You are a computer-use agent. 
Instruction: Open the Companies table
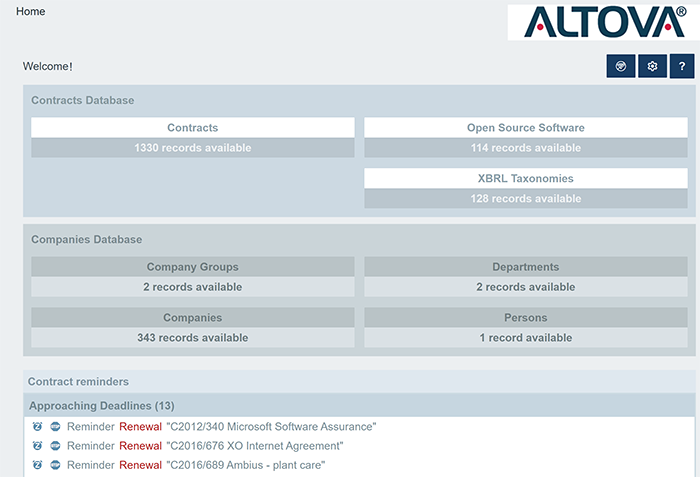click(192, 318)
